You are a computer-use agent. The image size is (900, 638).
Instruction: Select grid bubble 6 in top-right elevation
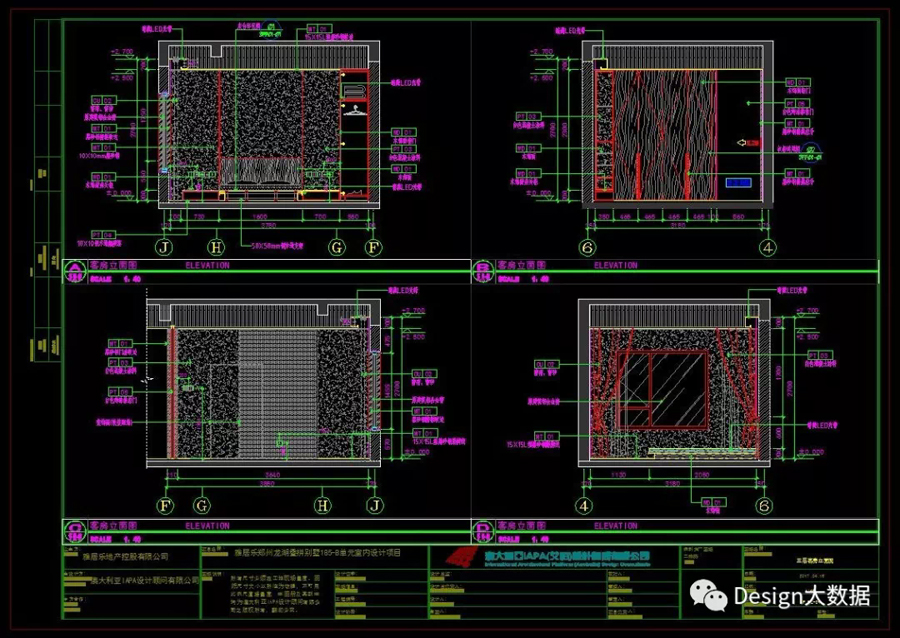587,246
